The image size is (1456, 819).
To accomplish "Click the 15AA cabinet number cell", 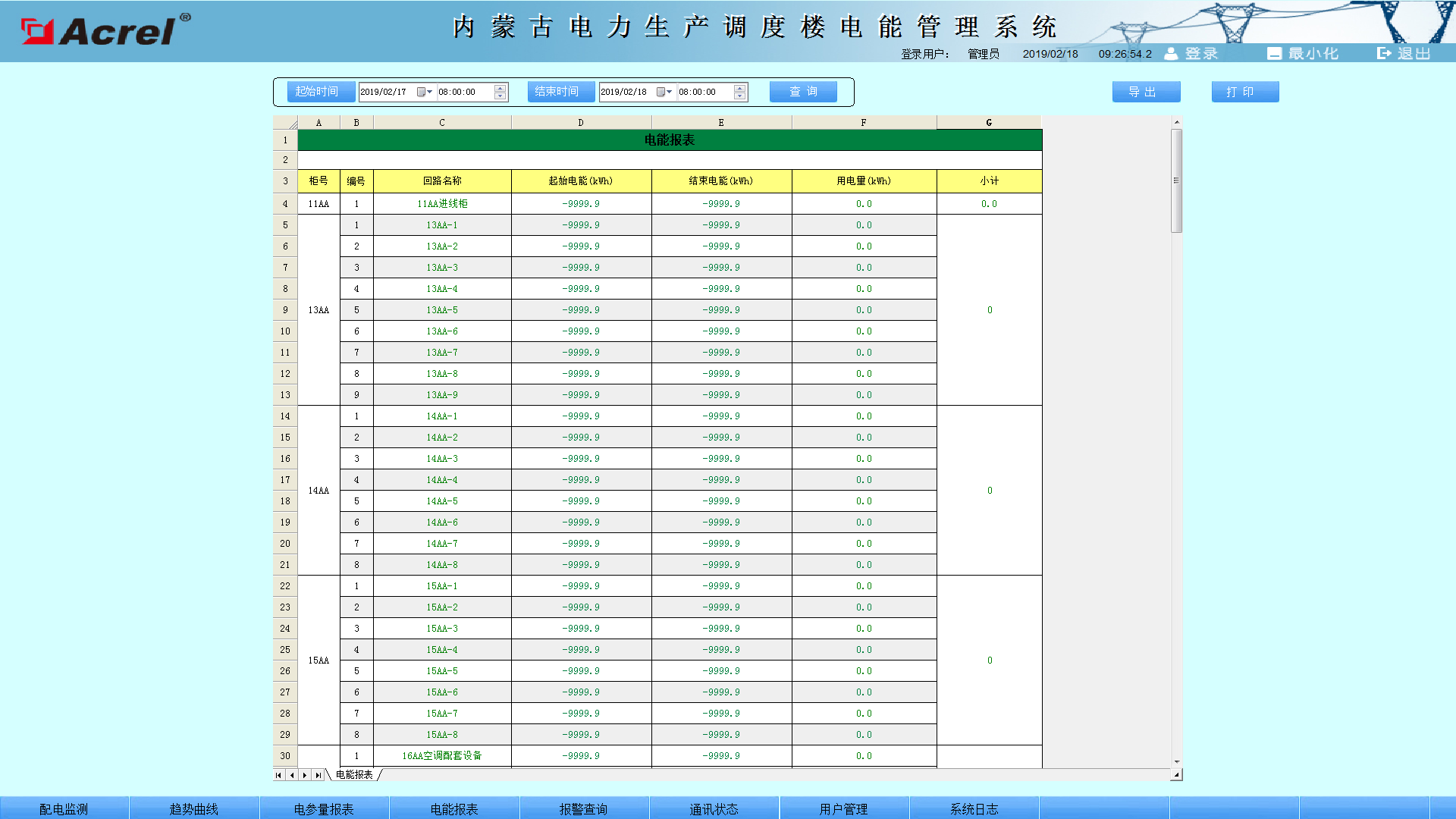I will pyautogui.click(x=318, y=661).
